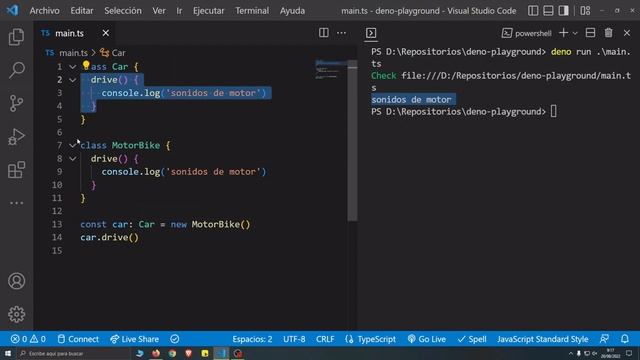
Task: Open the Archivo menu
Action: tap(44, 11)
